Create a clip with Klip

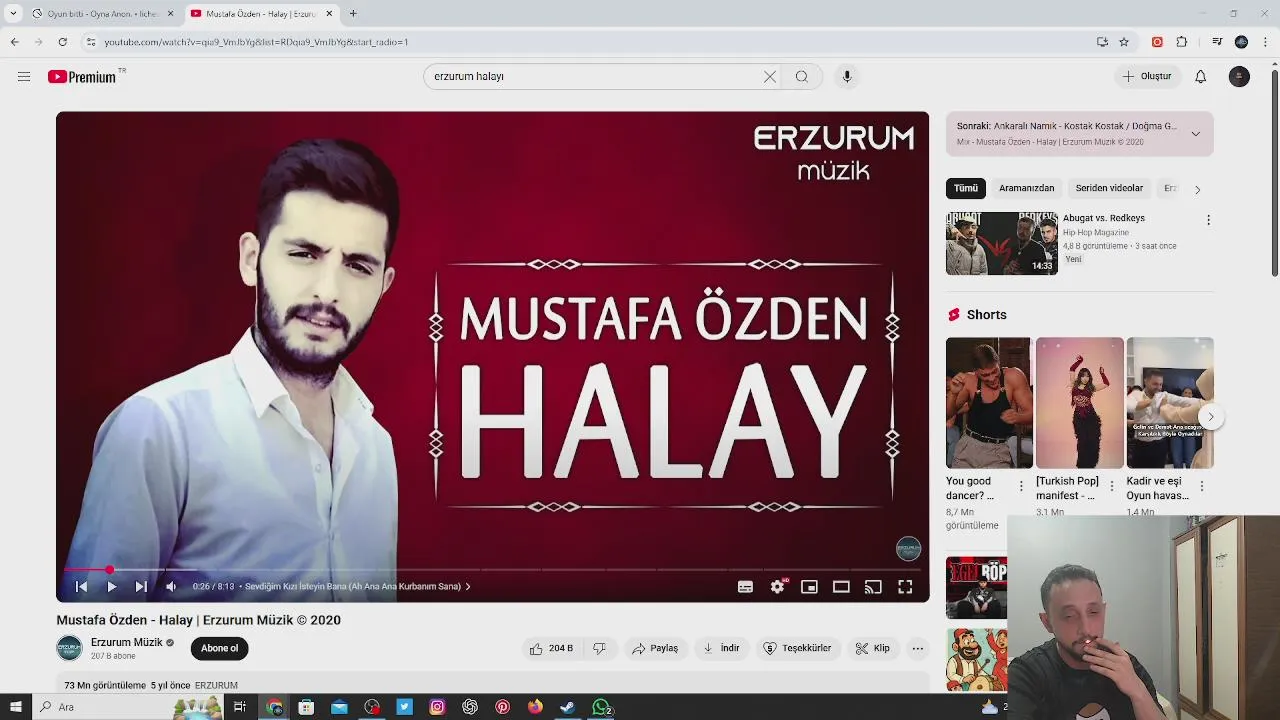coord(872,648)
